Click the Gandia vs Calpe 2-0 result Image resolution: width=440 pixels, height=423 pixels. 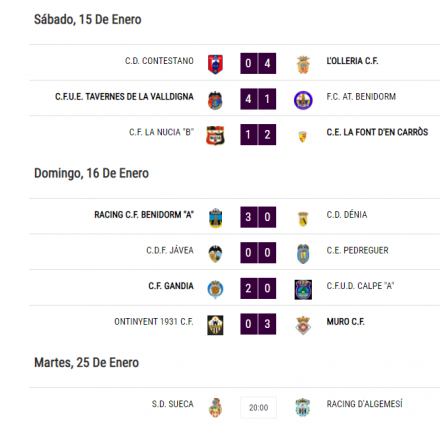[x=258, y=288]
